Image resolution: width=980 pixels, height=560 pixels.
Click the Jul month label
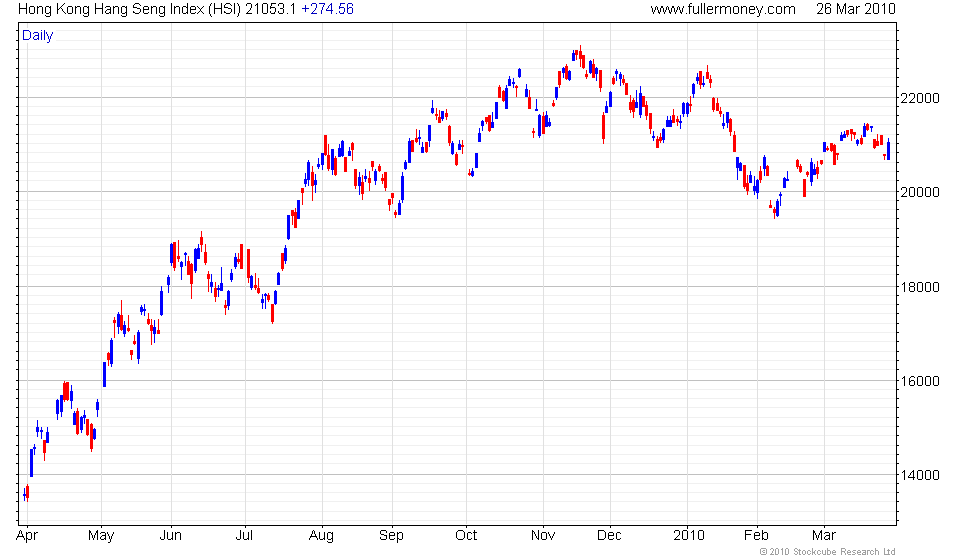click(244, 536)
